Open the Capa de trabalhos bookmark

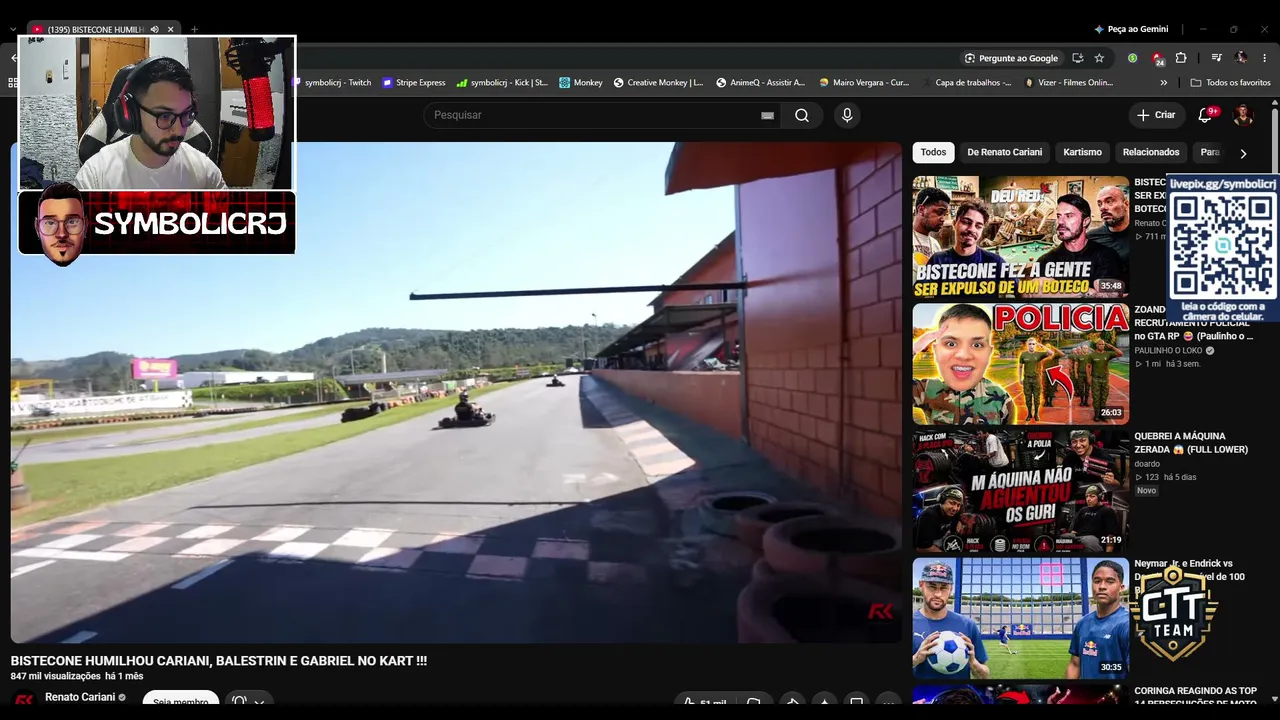click(967, 83)
